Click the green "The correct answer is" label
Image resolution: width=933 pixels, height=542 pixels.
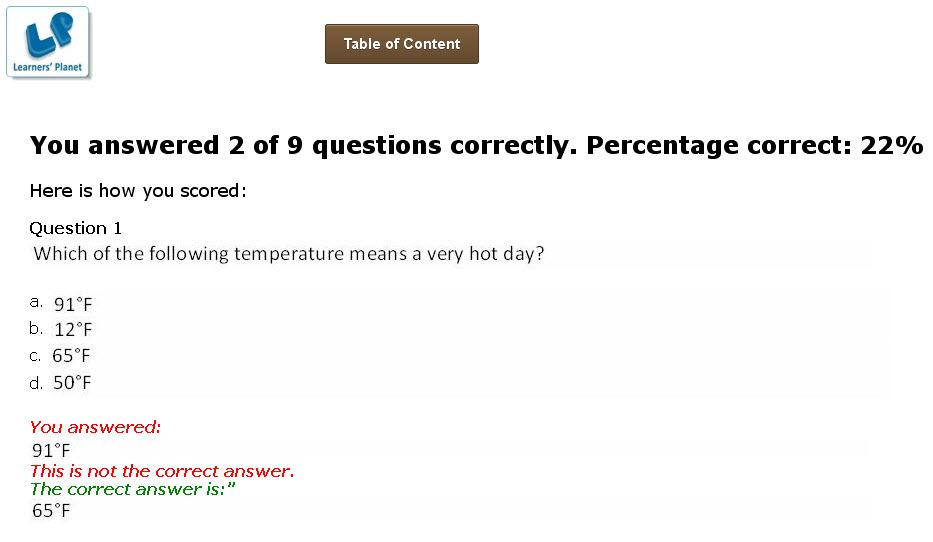(x=132, y=490)
